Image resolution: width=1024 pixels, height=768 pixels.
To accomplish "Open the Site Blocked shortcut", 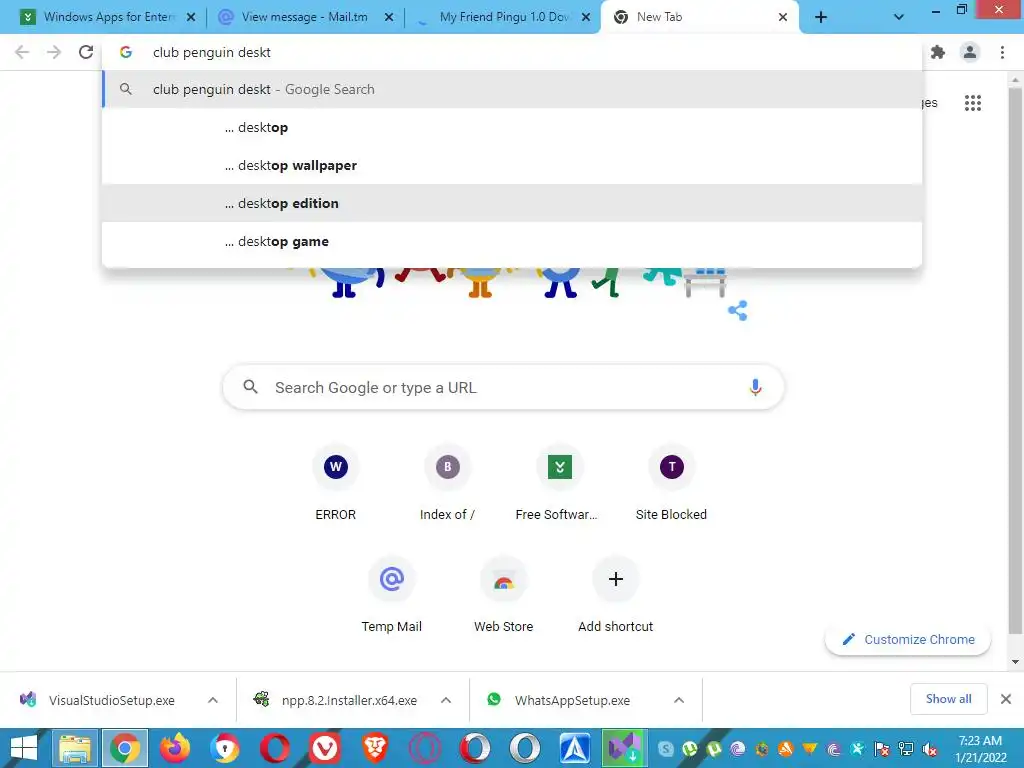I will click(671, 483).
